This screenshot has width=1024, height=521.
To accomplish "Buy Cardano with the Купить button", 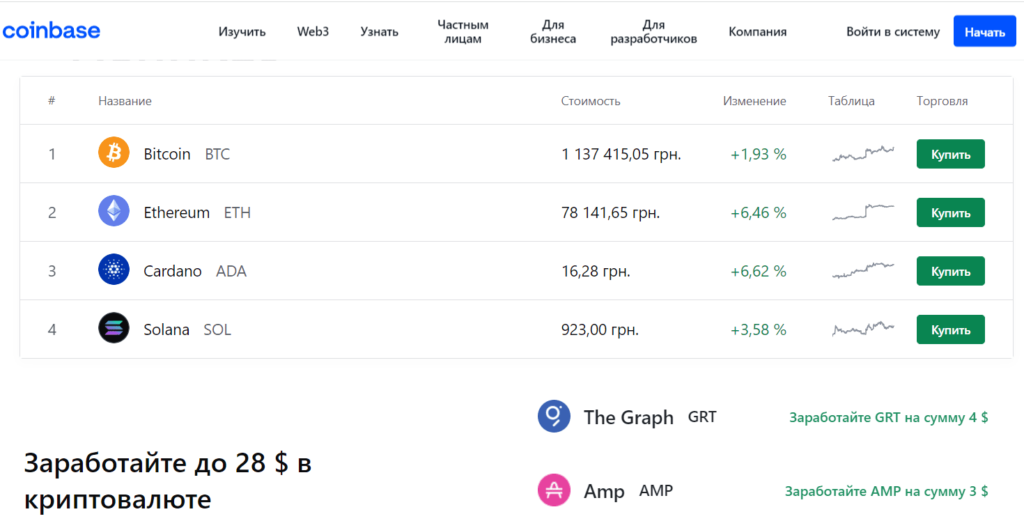I will coord(951,271).
